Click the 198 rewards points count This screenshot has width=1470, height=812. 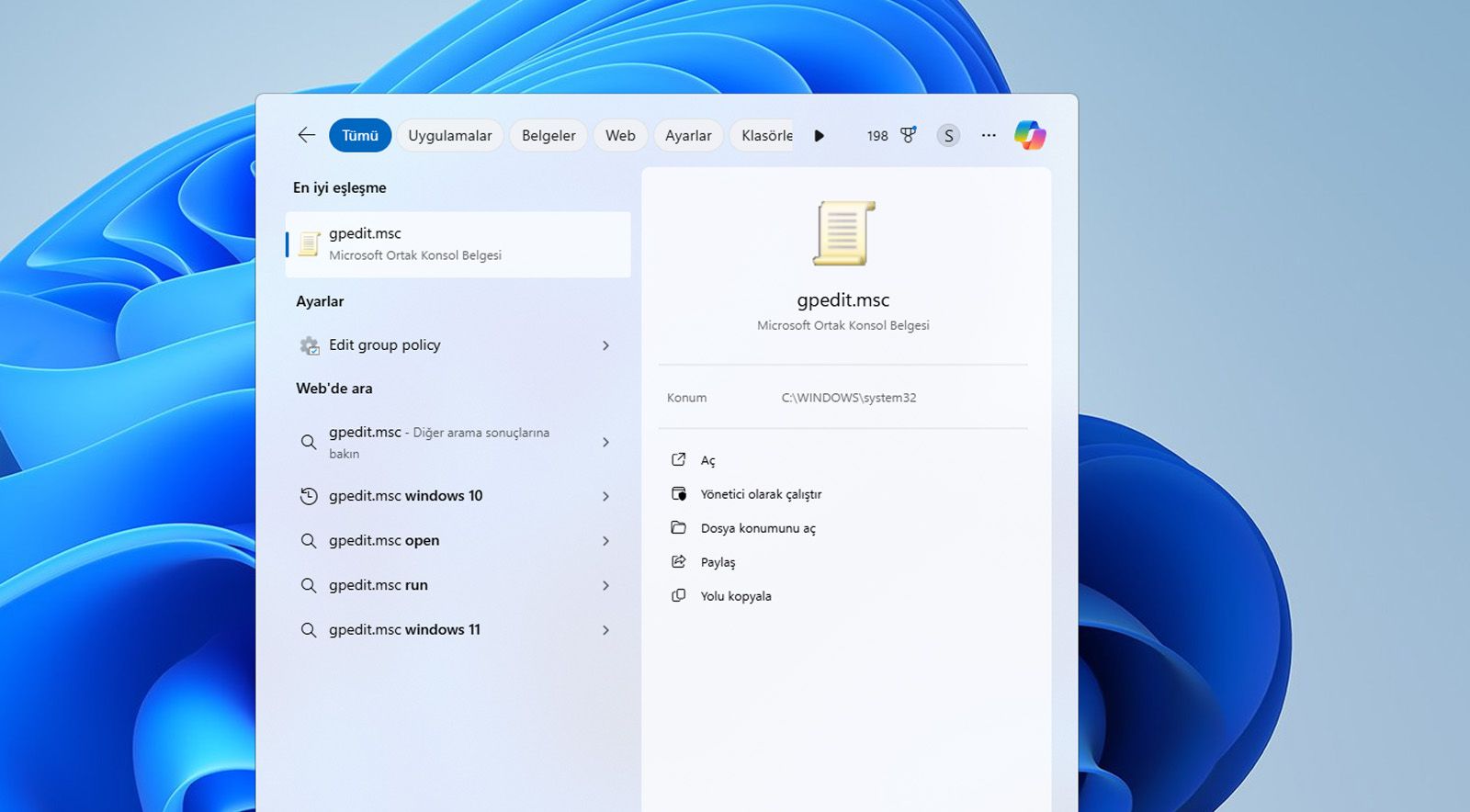877,136
